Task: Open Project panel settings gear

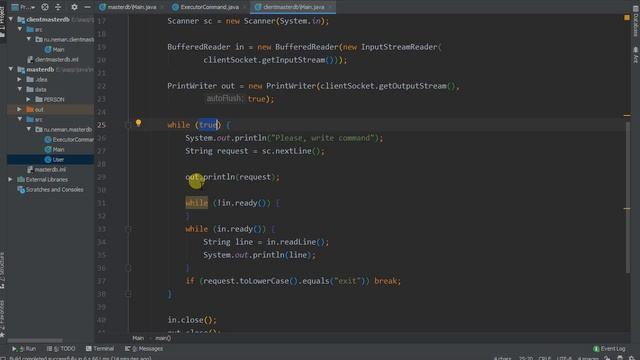Action: click(x=74, y=7)
